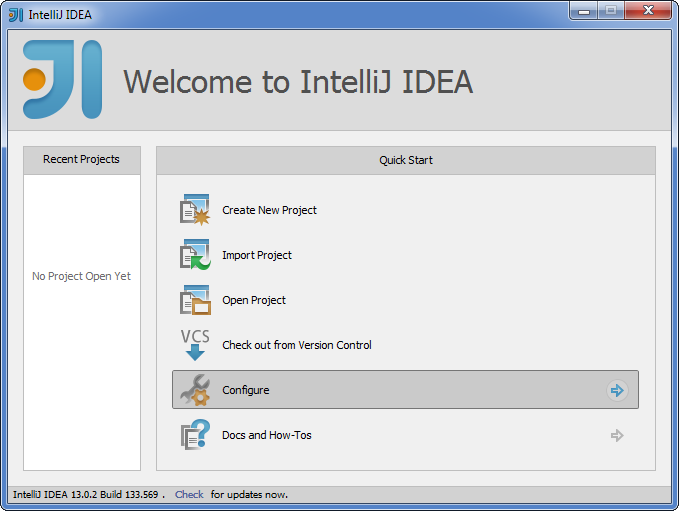
Task: Click the Configure wrench and gear icon
Action: tap(195, 390)
